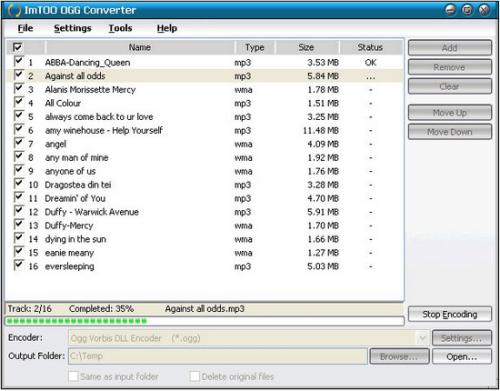Select the Alanis Morissette Mercy row
Viewport: 500px width, 391px height.
point(204,90)
